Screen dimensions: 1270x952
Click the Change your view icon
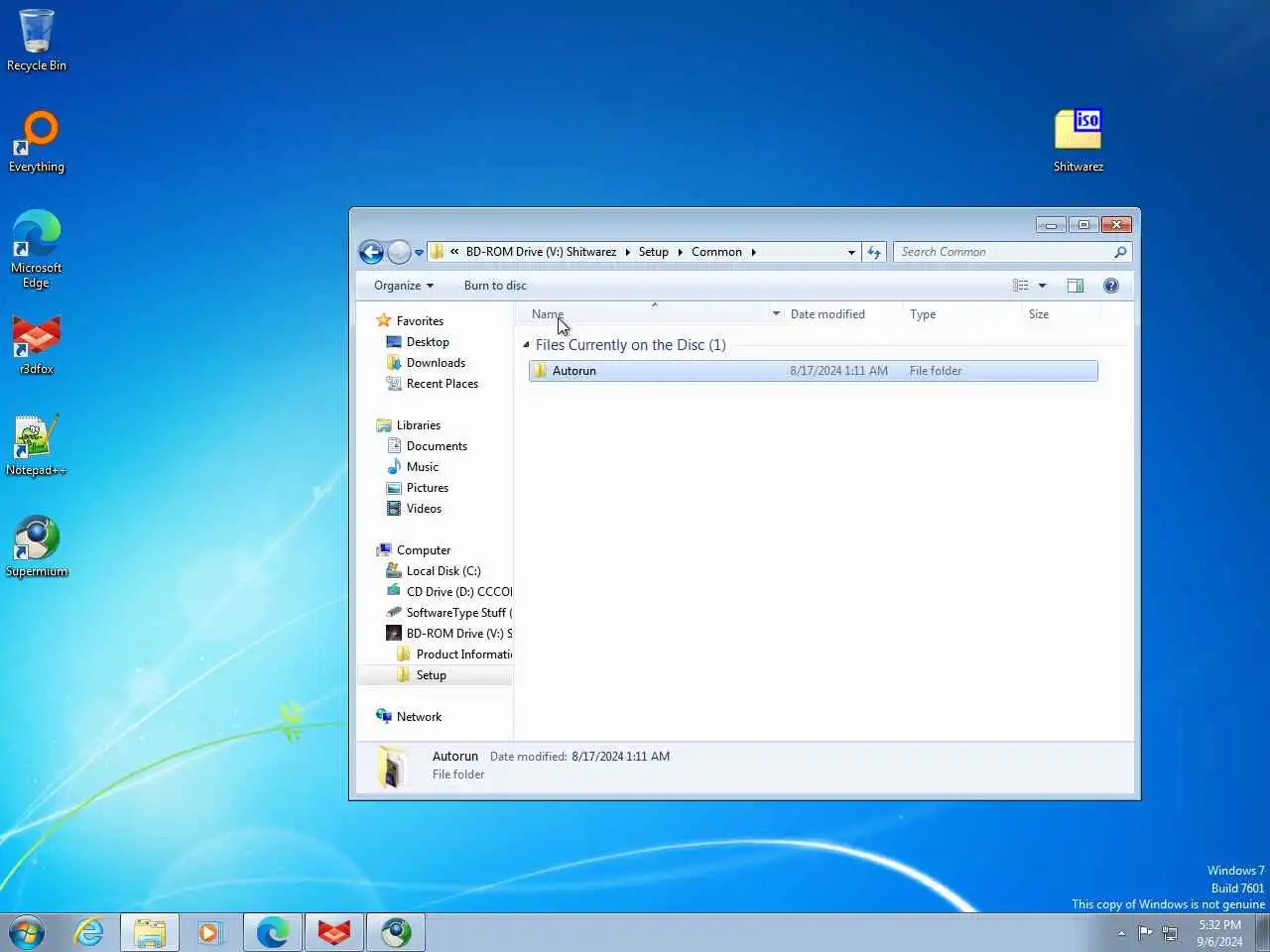(x=1020, y=286)
